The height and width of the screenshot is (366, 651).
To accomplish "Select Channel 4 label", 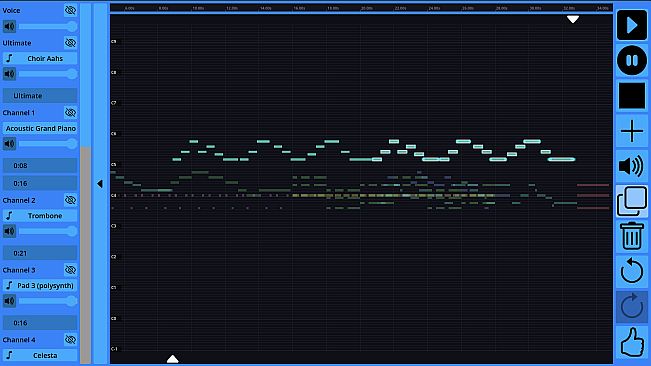I will tap(19, 339).
